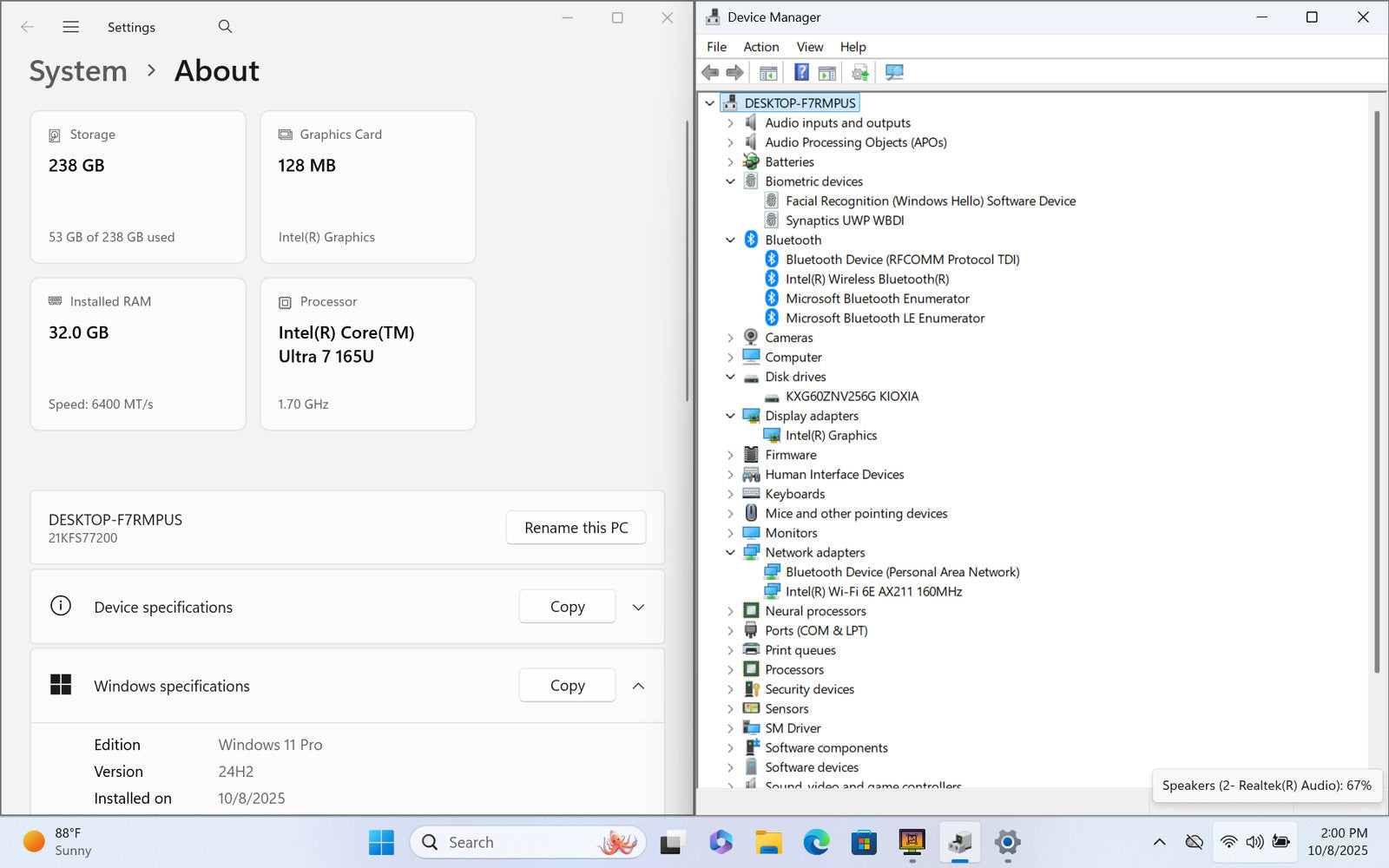Collapse Windows specifications section chevron
The image size is (1389, 868).
click(638, 687)
